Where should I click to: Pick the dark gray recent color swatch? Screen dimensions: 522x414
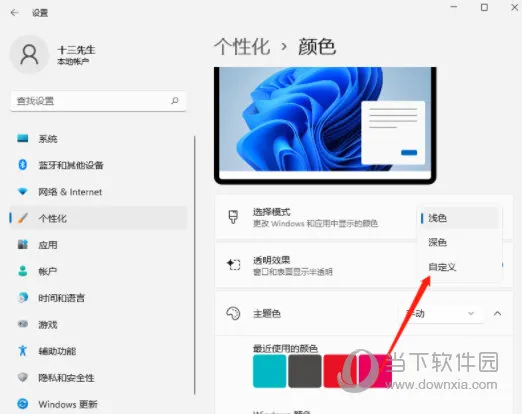click(305, 371)
